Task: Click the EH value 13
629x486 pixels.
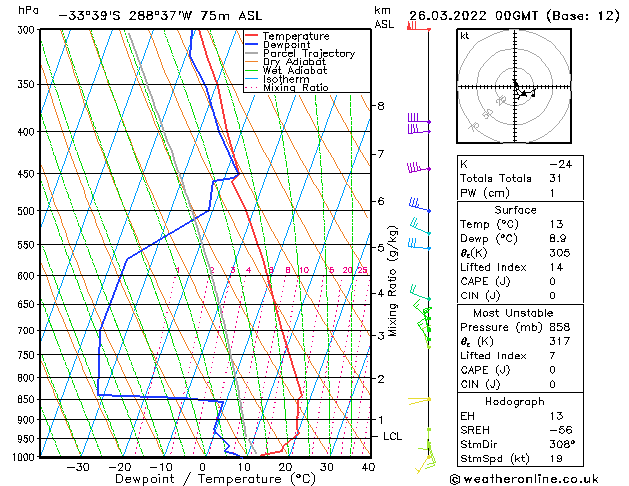Action: [x=556, y=416]
